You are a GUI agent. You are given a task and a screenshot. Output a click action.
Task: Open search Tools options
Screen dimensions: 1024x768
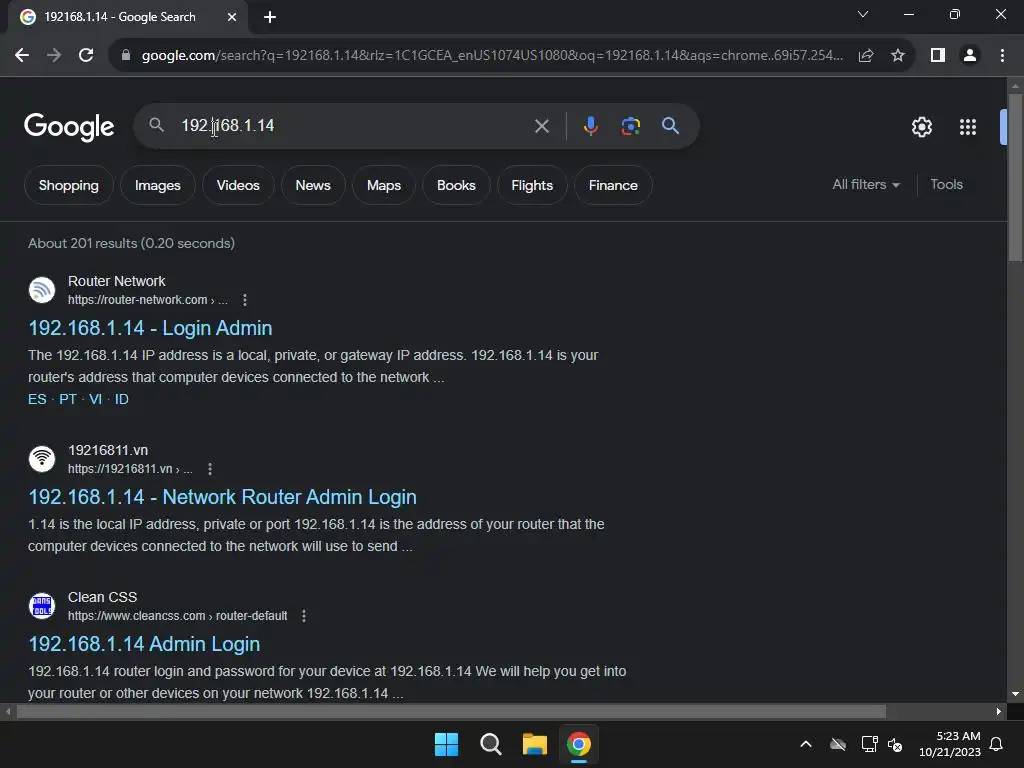(x=946, y=185)
